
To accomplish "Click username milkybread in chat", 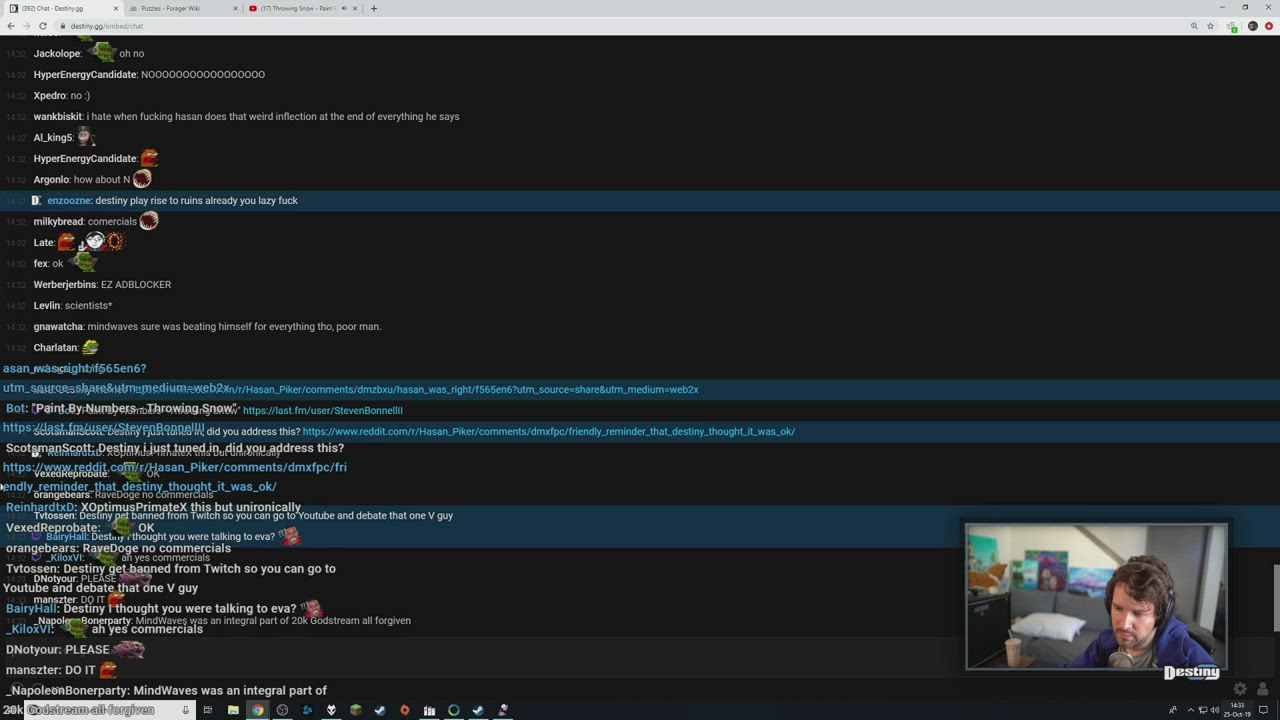I will [x=58, y=222].
